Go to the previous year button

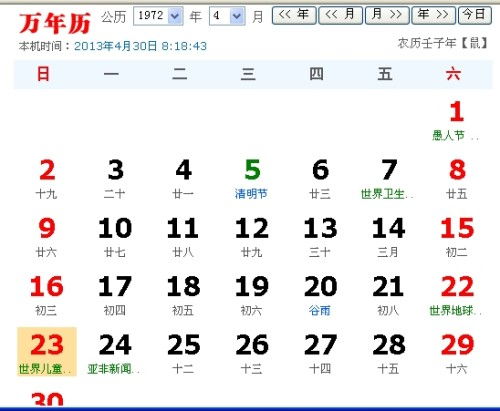click(x=294, y=15)
